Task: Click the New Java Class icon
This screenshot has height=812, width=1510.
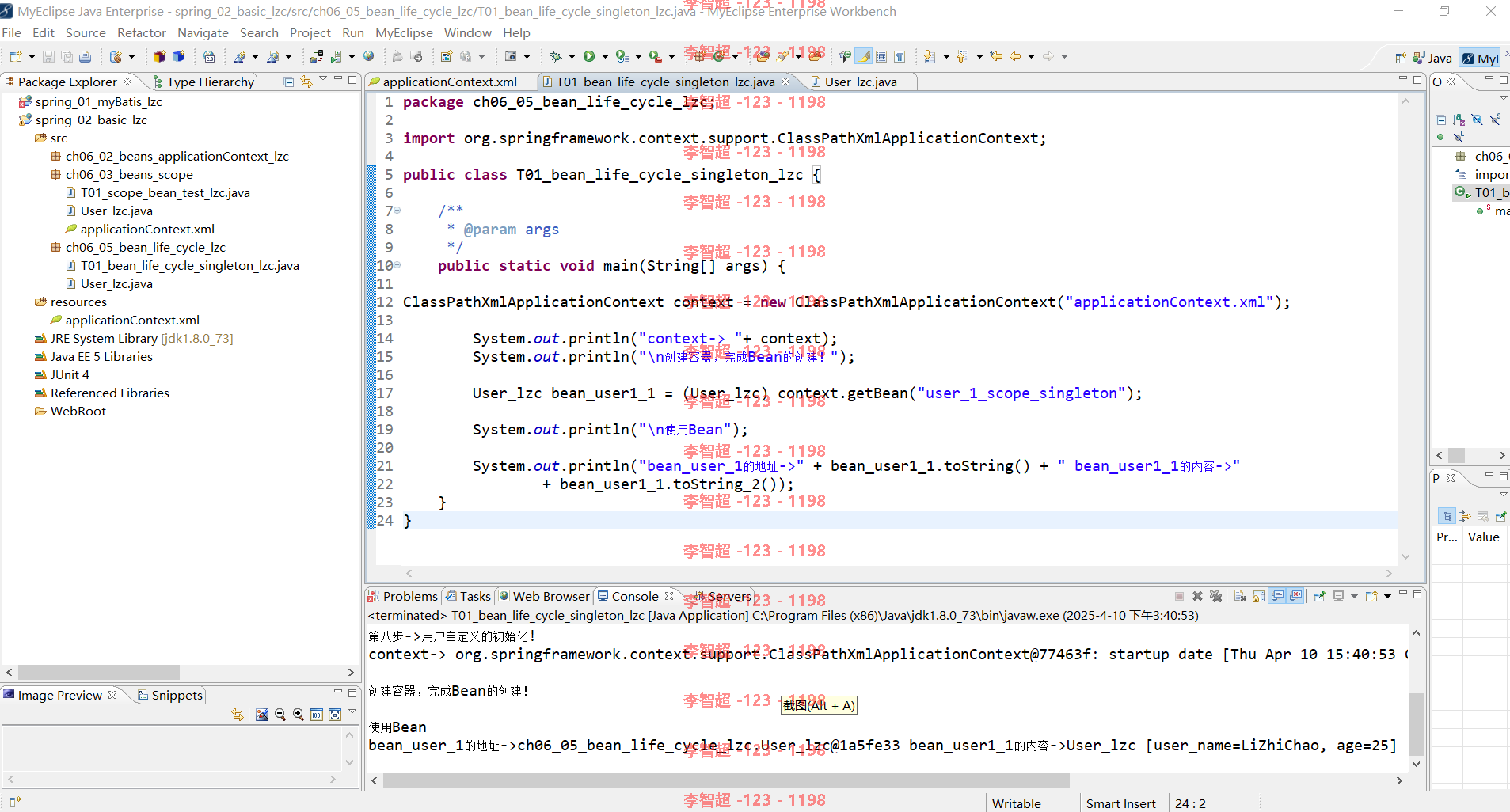Action: point(719,56)
